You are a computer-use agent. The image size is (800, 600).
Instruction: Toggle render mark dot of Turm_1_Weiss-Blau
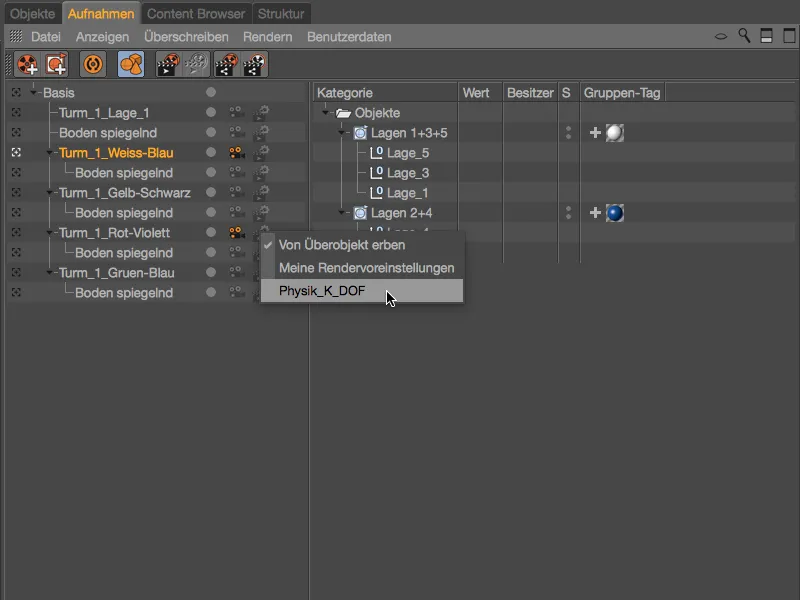click(x=211, y=152)
